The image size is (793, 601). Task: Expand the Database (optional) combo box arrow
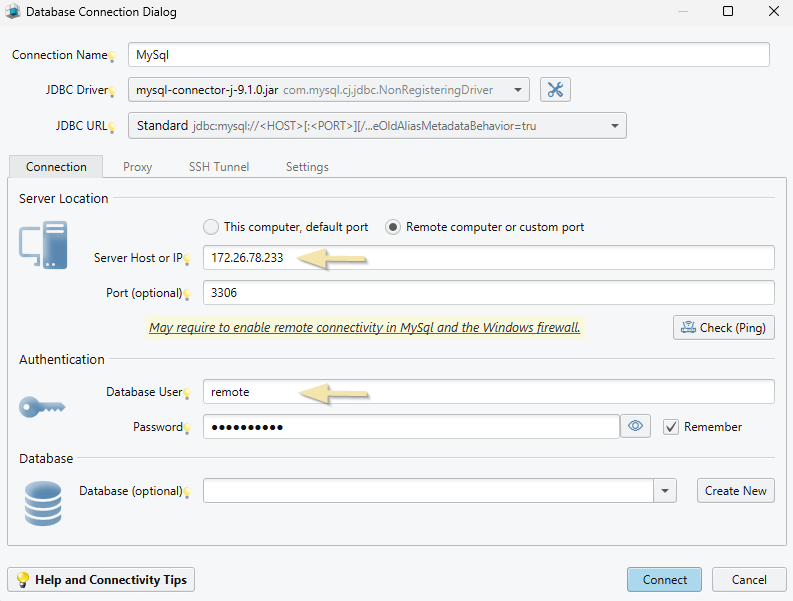(666, 491)
